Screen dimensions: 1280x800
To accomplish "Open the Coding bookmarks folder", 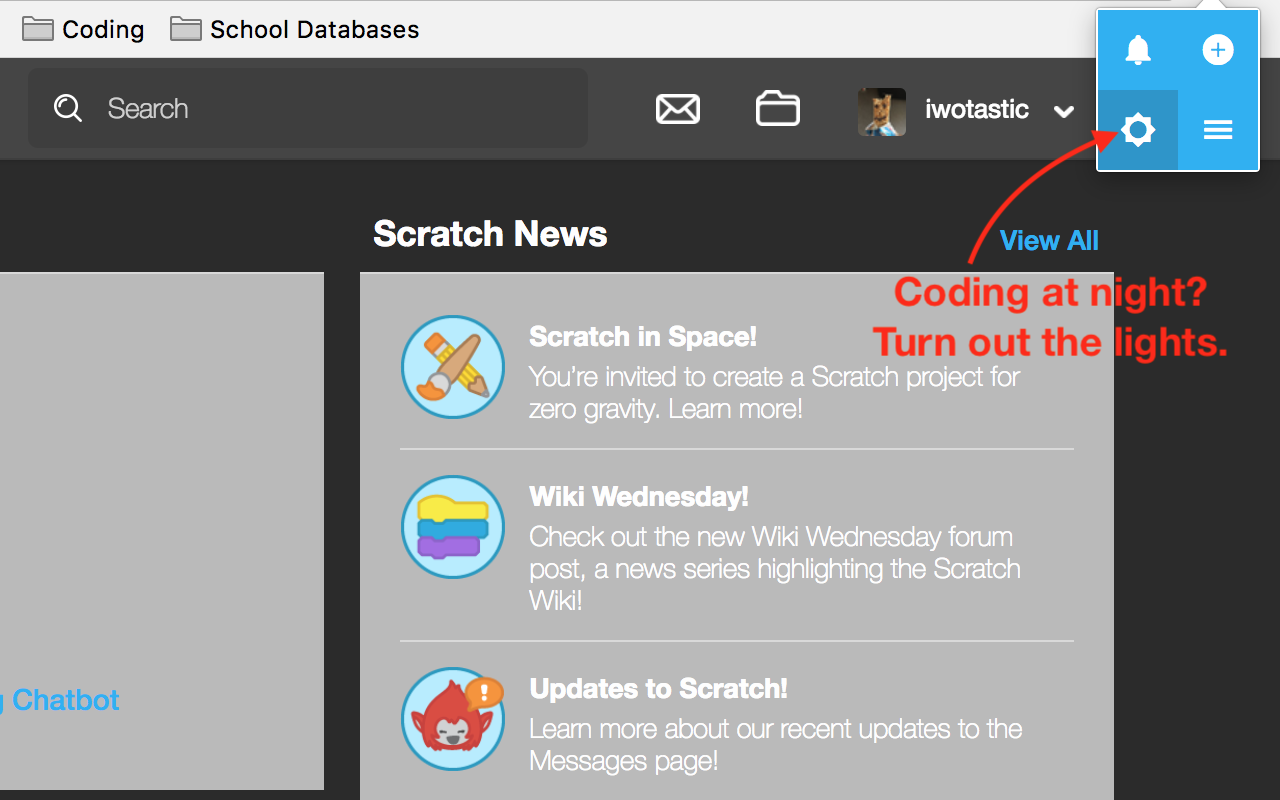I will coord(83,29).
